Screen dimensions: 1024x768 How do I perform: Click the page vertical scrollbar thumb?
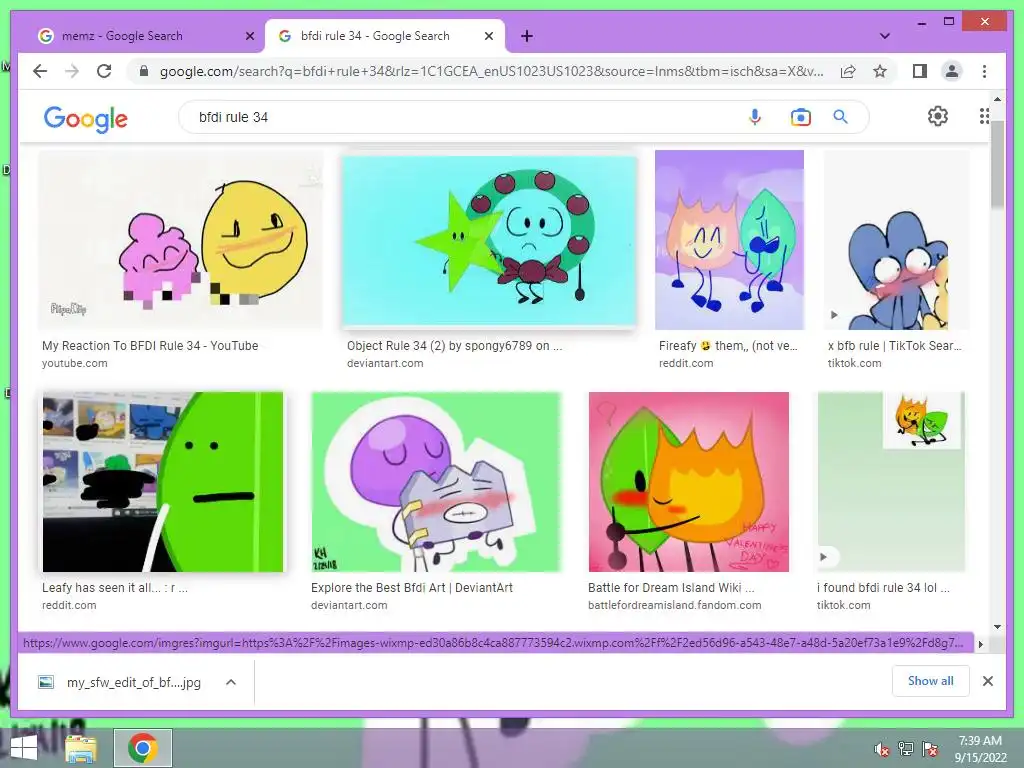pyautogui.click(x=997, y=163)
